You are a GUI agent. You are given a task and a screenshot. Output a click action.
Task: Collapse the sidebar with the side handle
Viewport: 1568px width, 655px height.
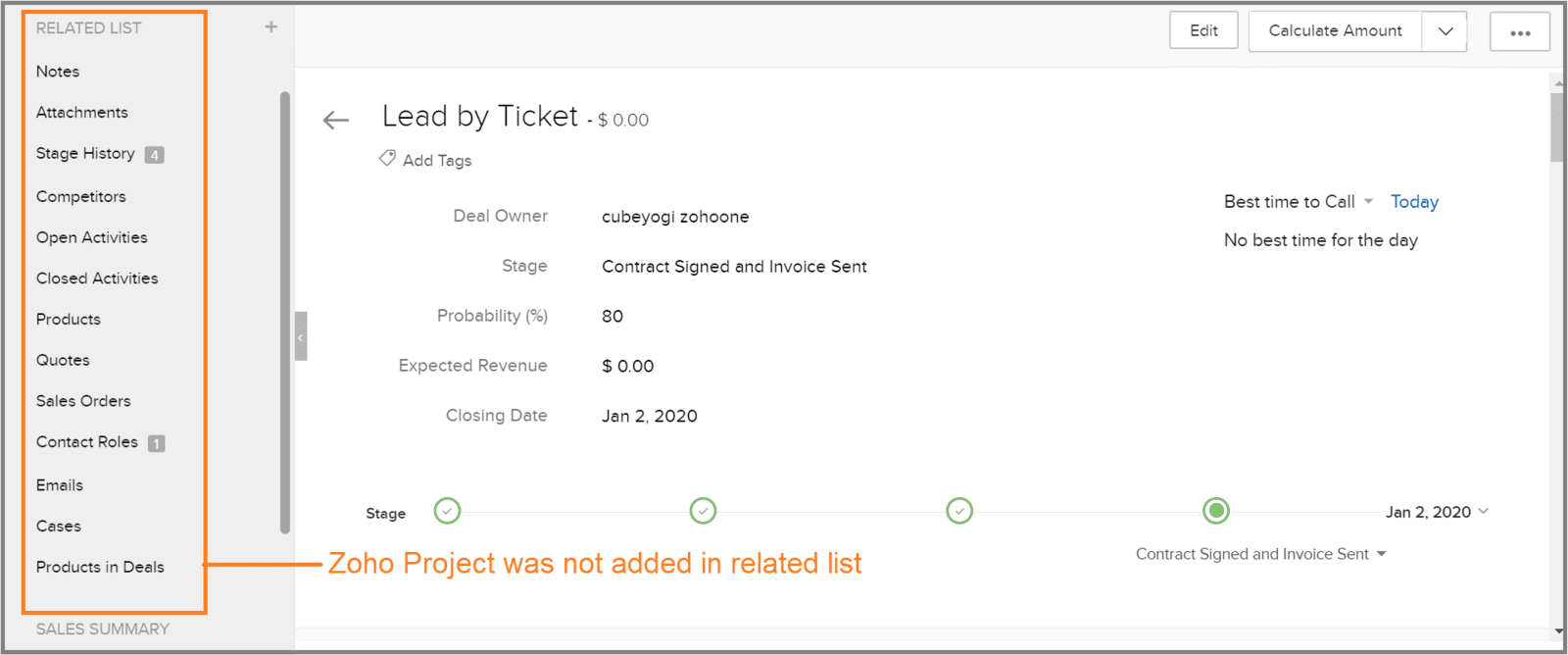point(301,336)
